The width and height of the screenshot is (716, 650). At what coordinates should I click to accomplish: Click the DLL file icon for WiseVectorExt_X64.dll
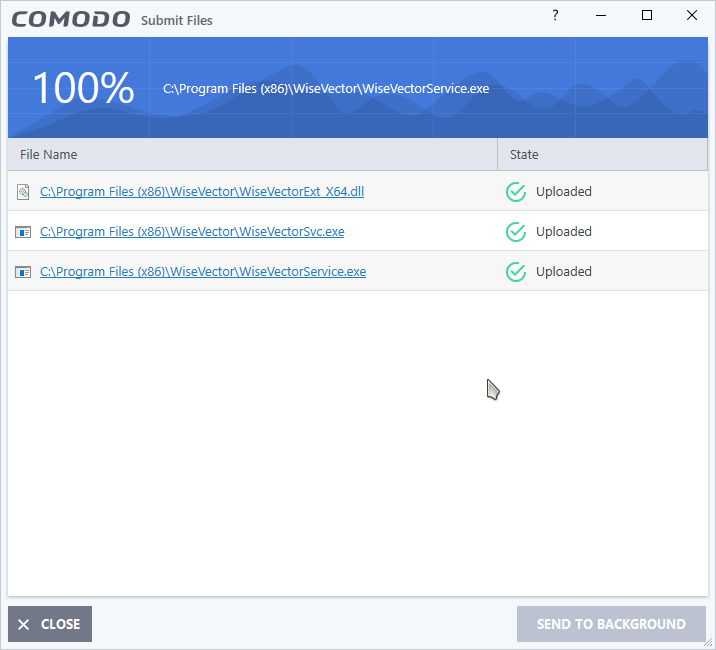coord(23,191)
